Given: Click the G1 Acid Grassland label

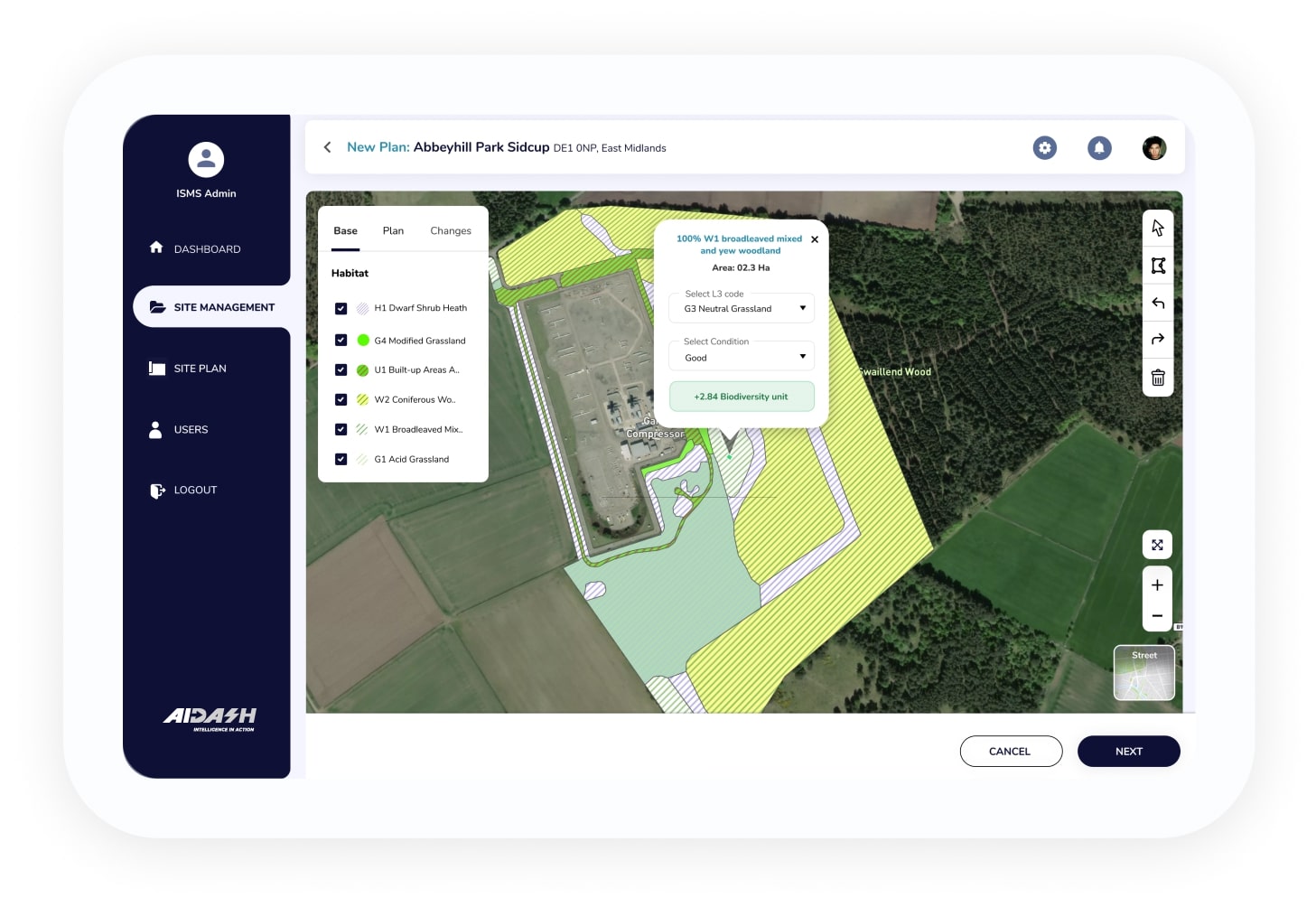Looking at the screenshot, I should [412, 460].
